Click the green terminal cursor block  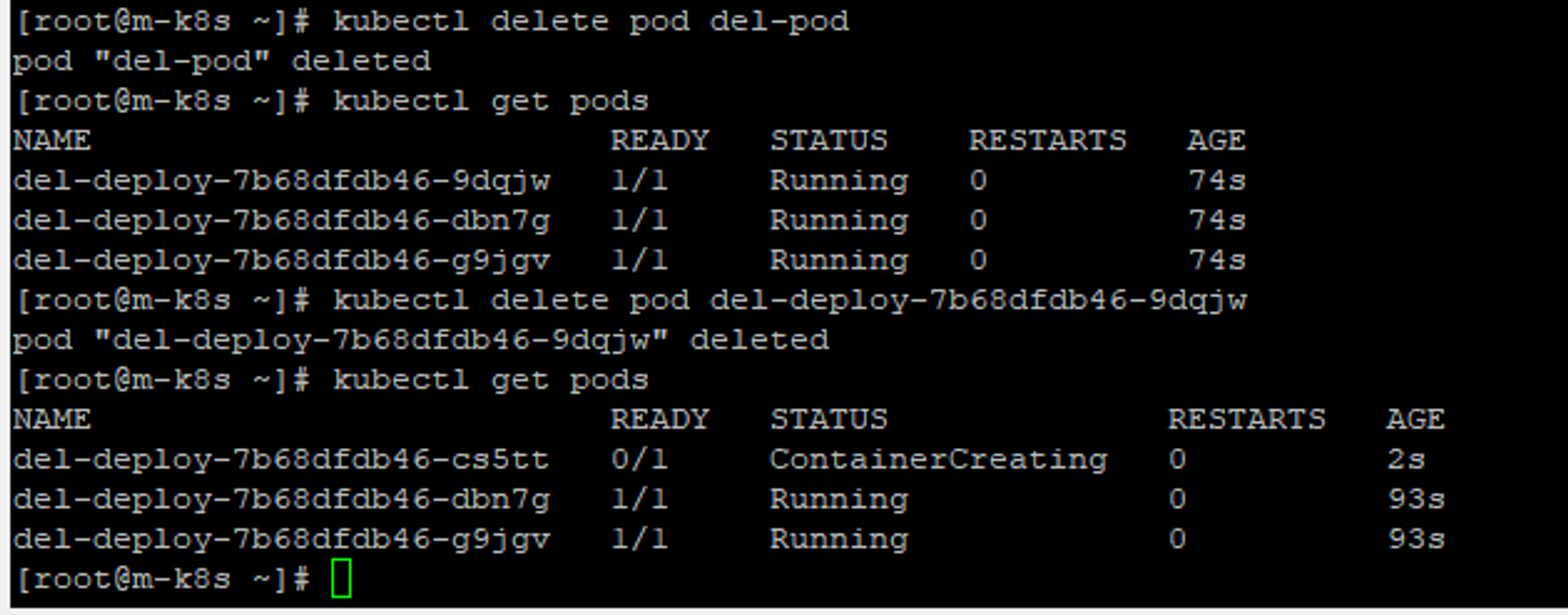(341, 578)
